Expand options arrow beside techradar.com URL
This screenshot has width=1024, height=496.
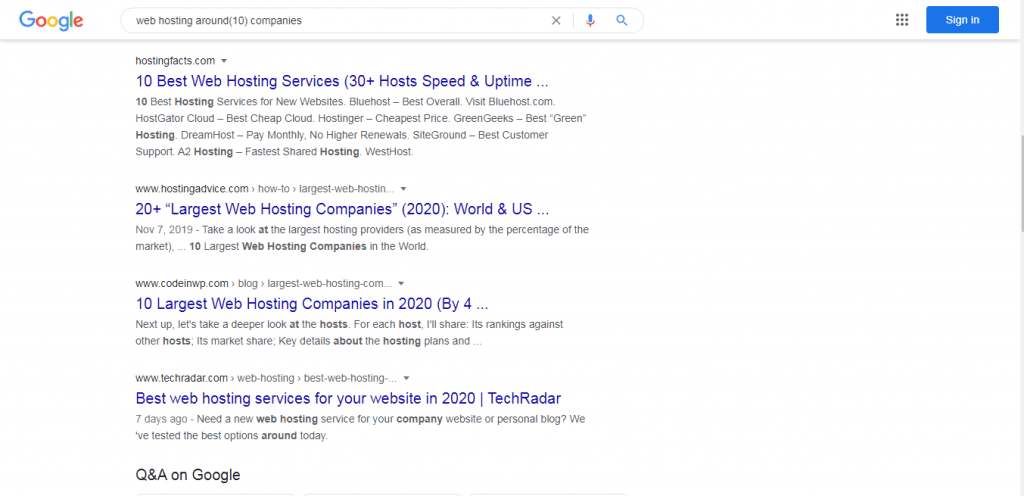[406, 378]
